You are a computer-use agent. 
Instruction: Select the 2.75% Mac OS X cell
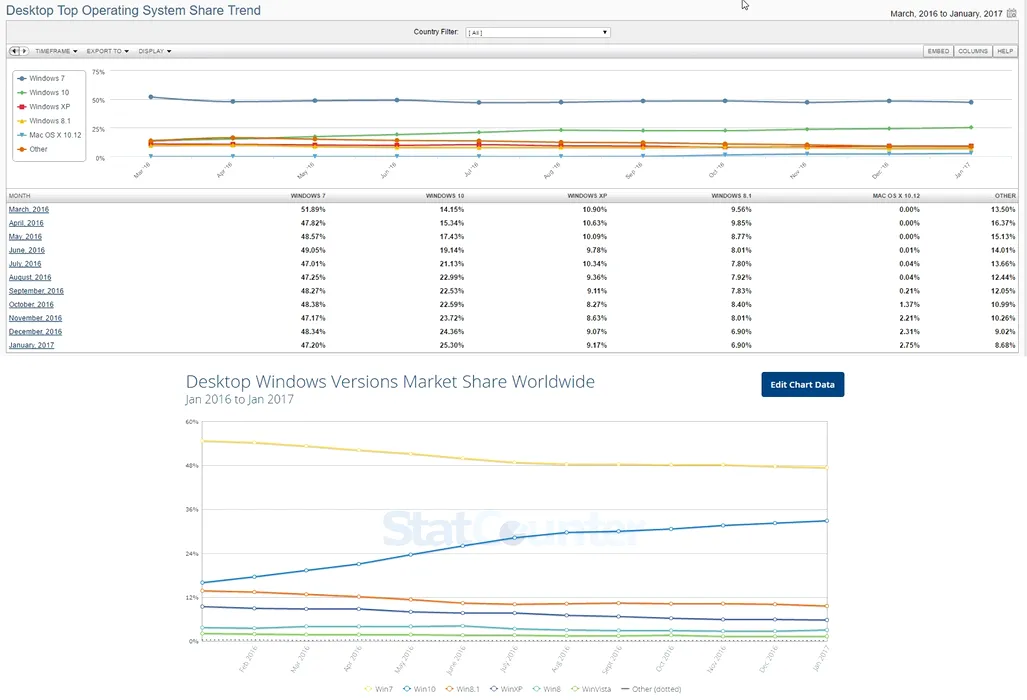click(x=909, y=345)
